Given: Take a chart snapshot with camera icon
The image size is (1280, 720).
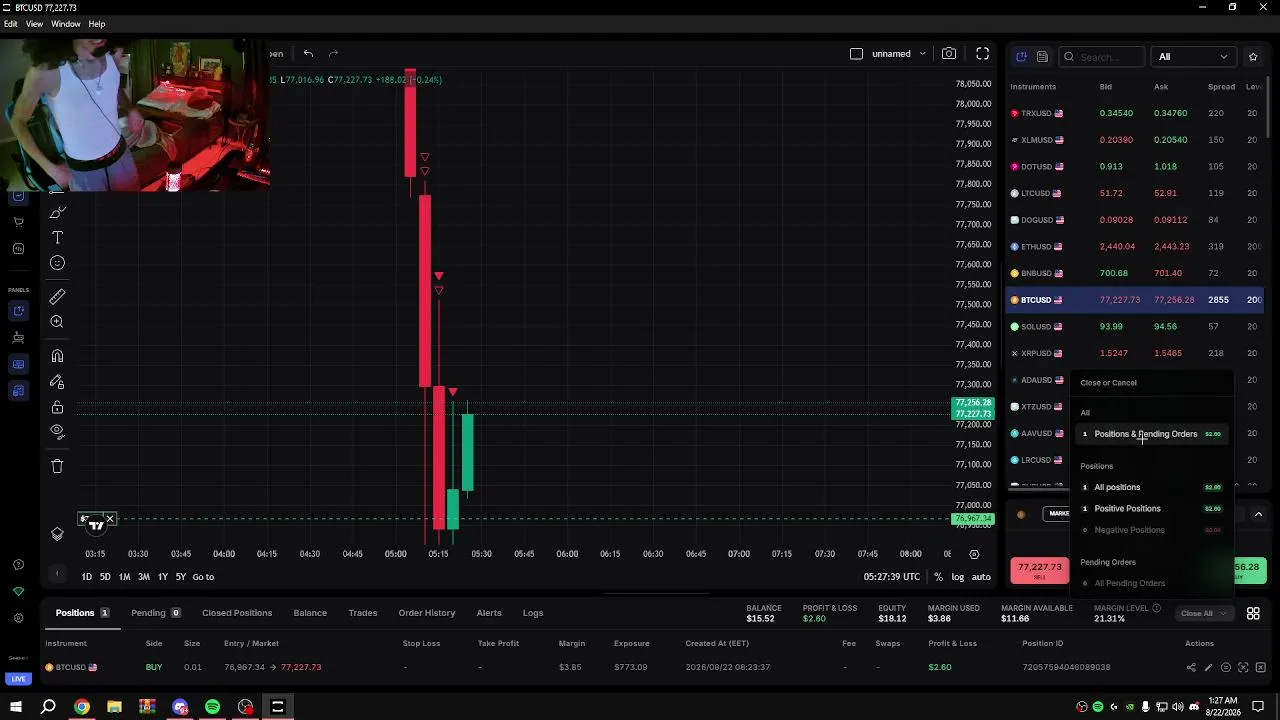Looking at the screenshot, I should (x=949, y=54).
